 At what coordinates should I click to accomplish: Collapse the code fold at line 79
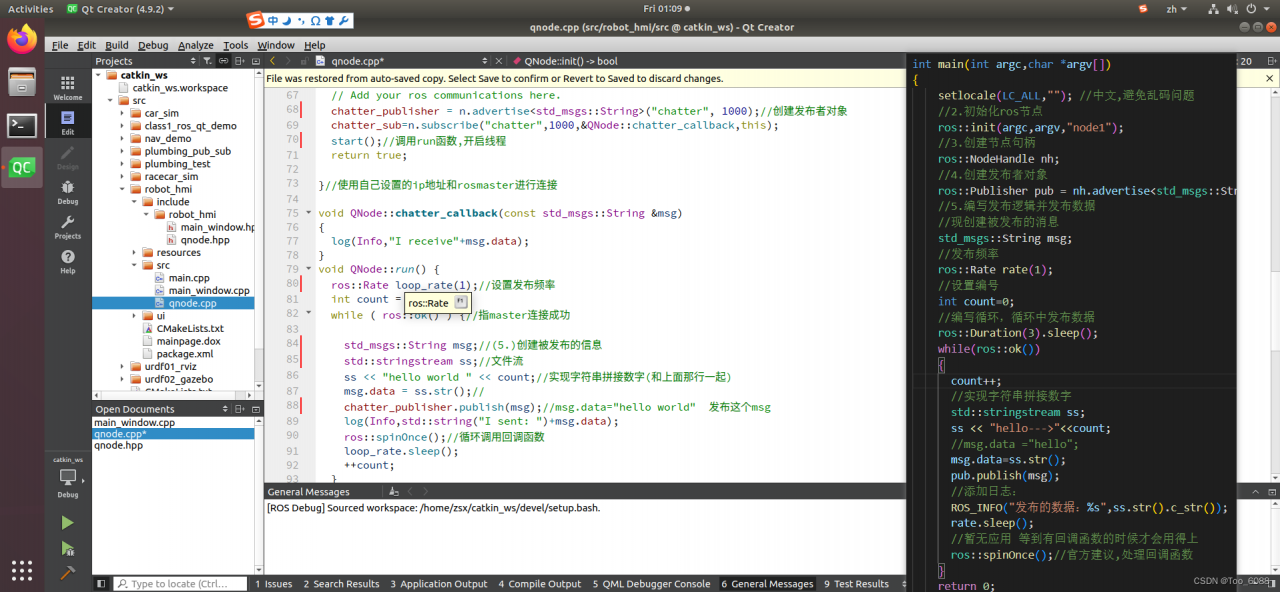(x=309, y=269)
